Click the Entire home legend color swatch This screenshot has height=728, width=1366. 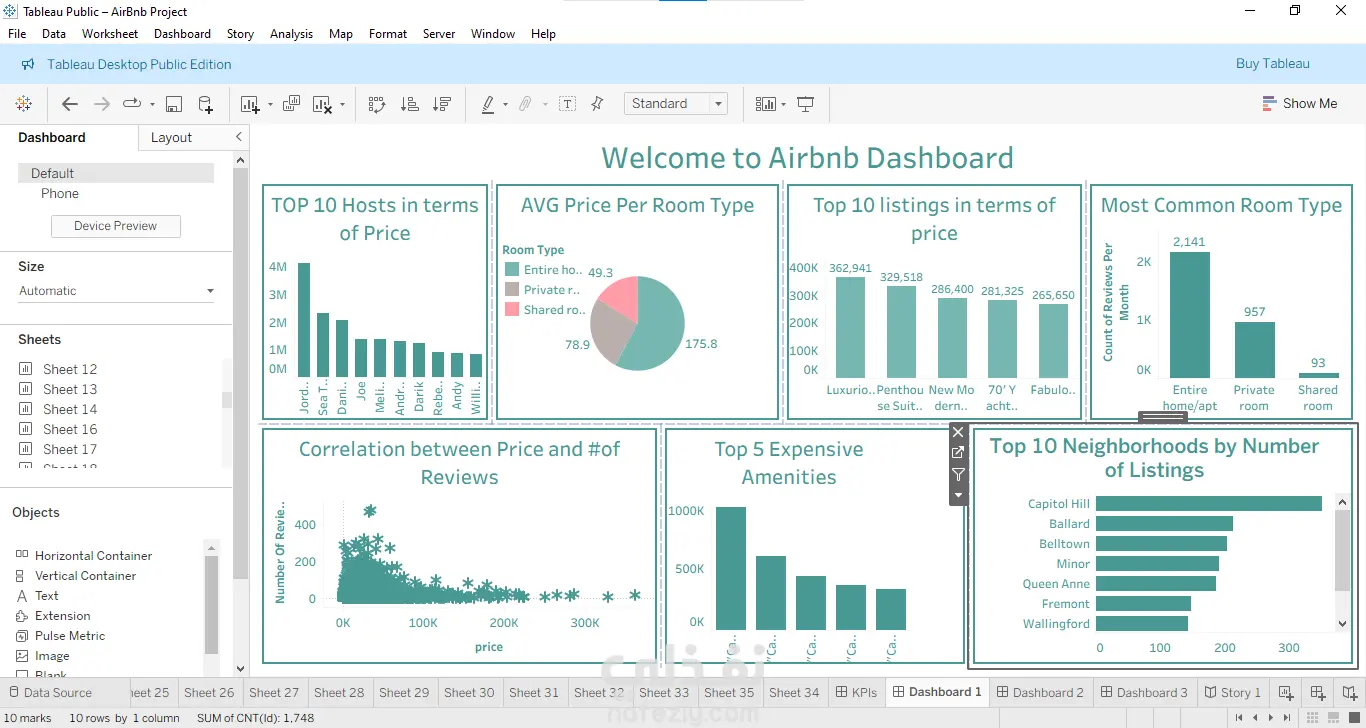point(512,270)
